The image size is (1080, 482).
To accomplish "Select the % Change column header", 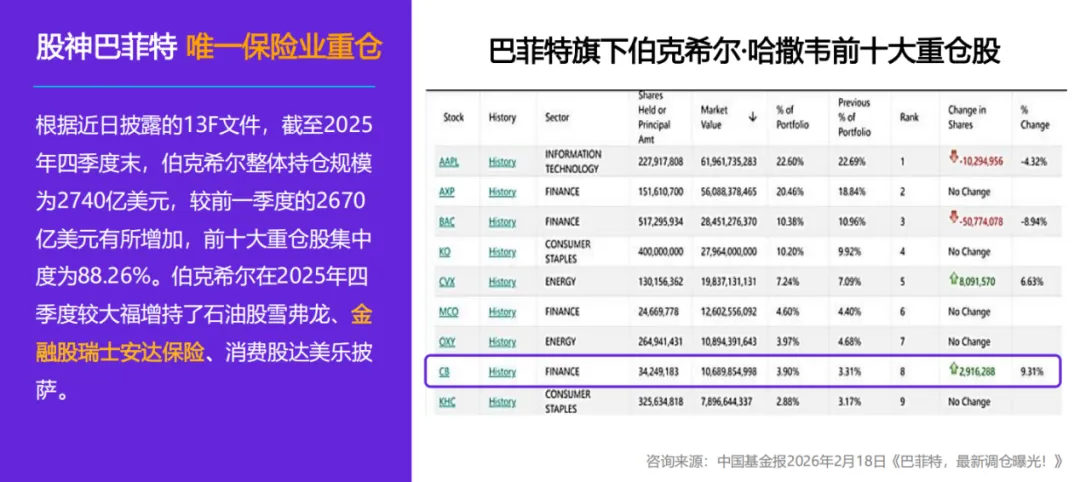I will point(1035,118).
